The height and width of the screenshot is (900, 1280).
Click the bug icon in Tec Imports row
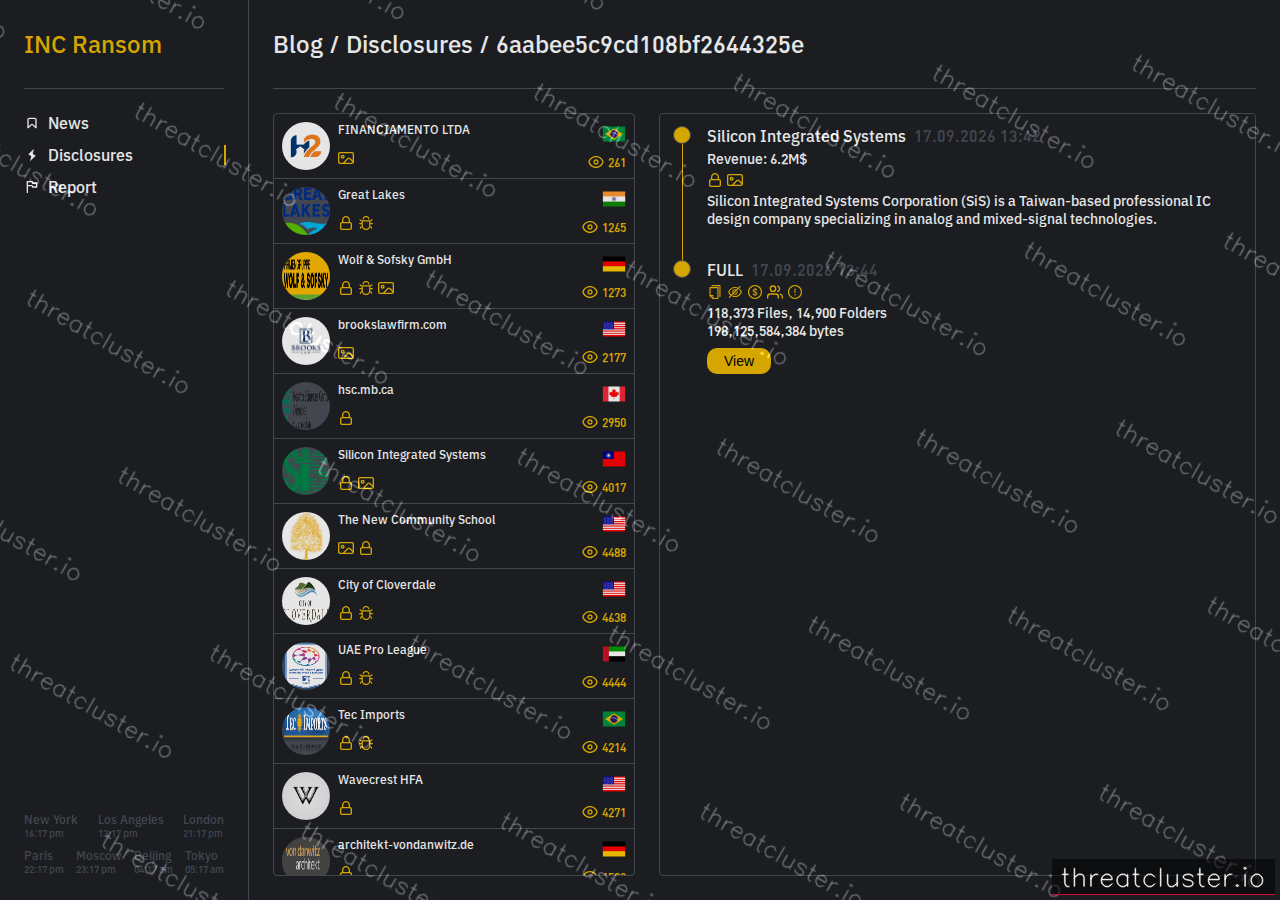point(366,743)
